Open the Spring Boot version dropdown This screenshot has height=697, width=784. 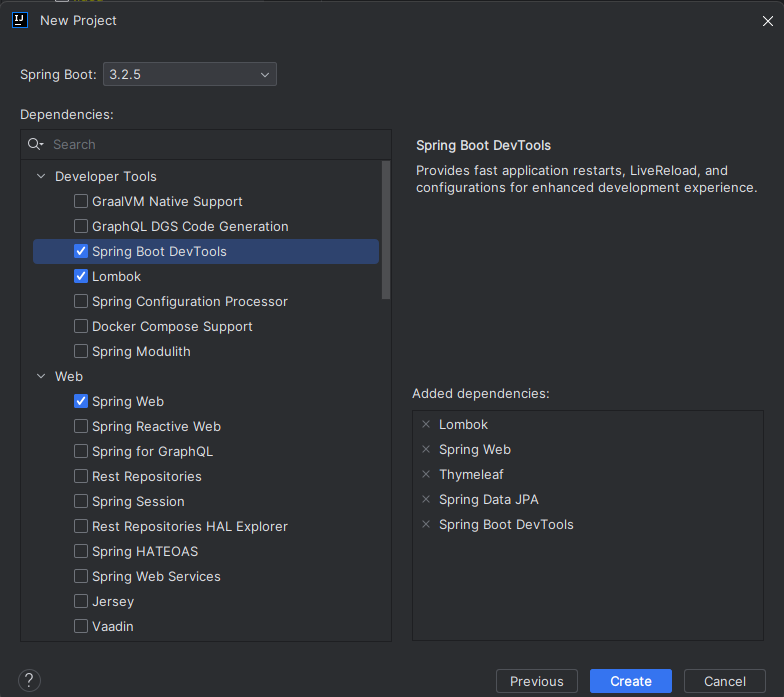190,74
